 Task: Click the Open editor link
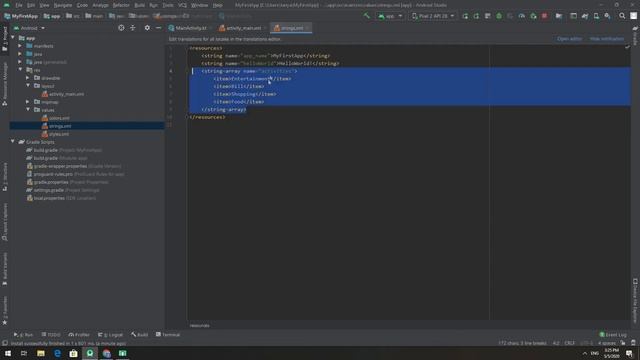[569, 39]
